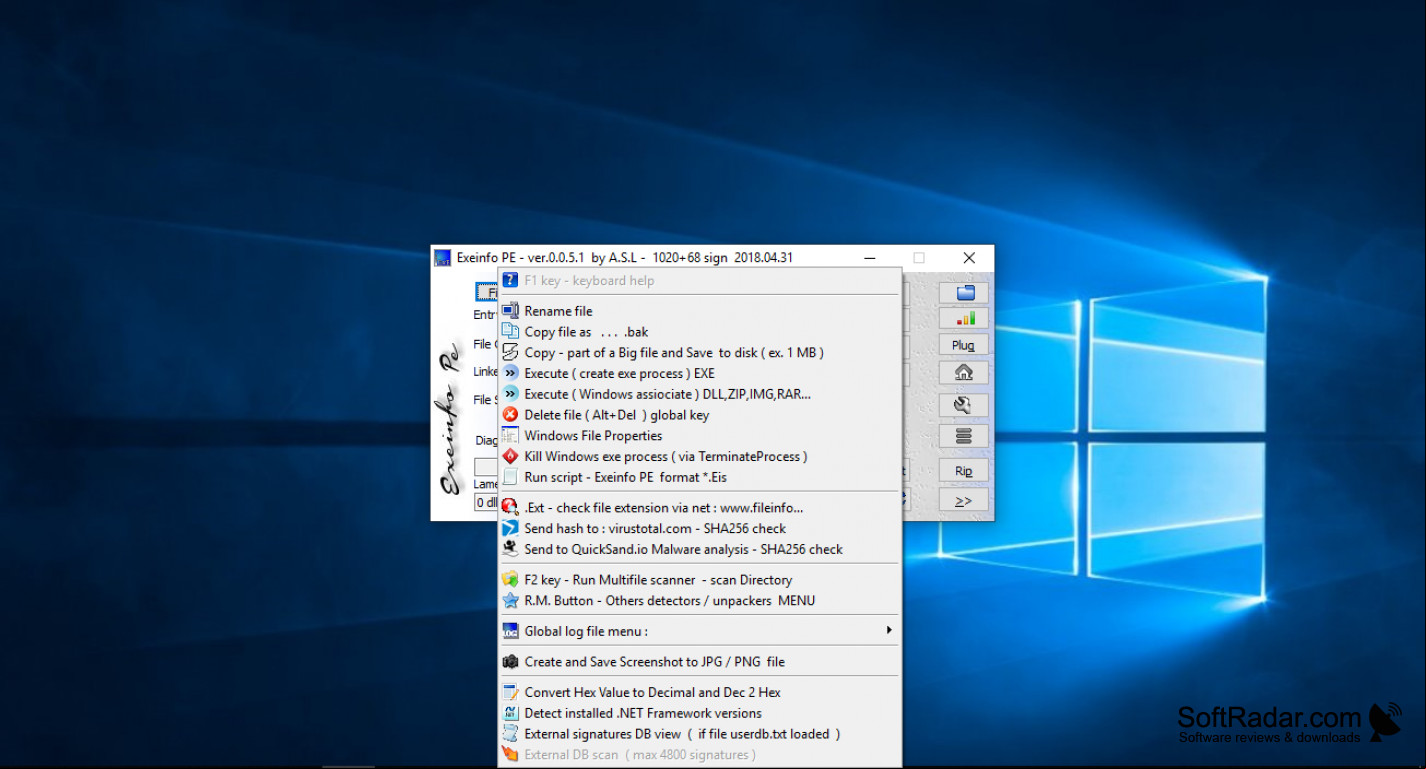Choose Detect installed .NET Framework versions

(x=699, y=713)
